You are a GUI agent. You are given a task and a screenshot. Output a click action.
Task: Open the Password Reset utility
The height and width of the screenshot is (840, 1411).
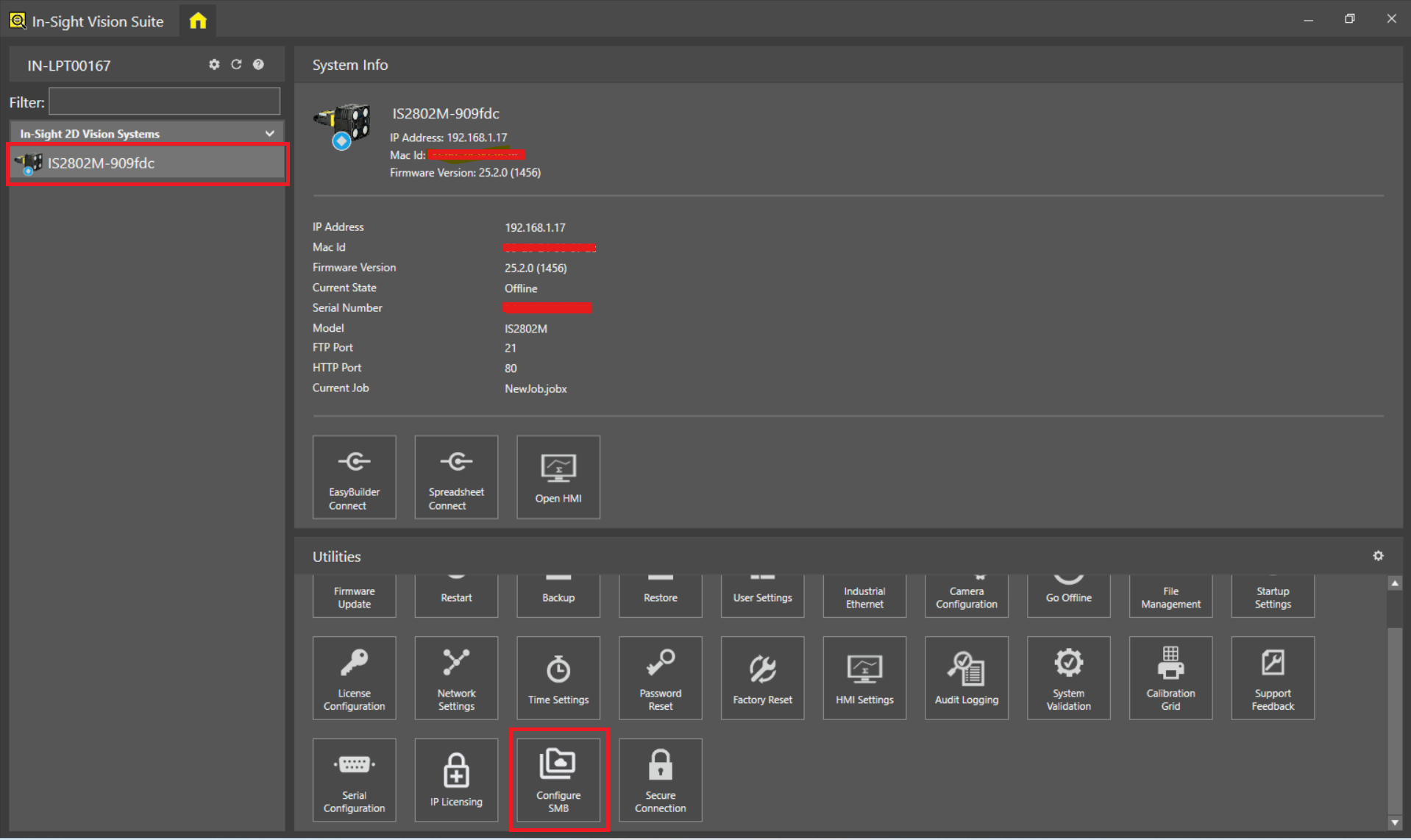[x=660, y=677]
